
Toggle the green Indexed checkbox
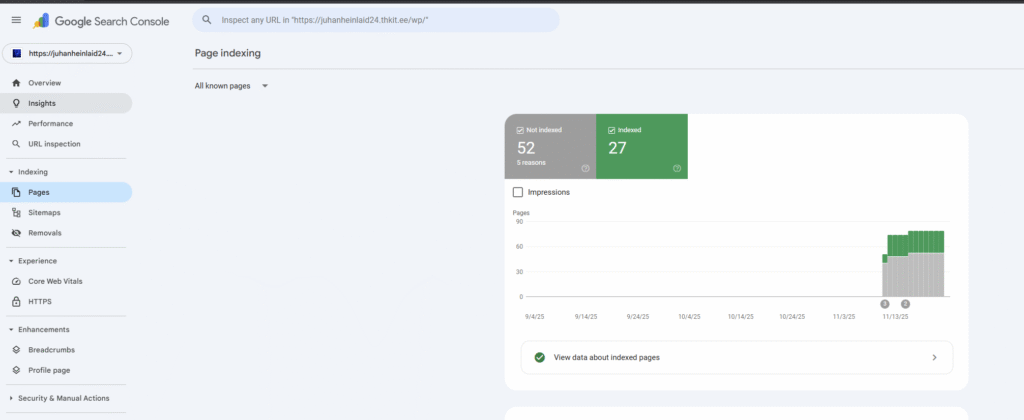coord(612,130)
